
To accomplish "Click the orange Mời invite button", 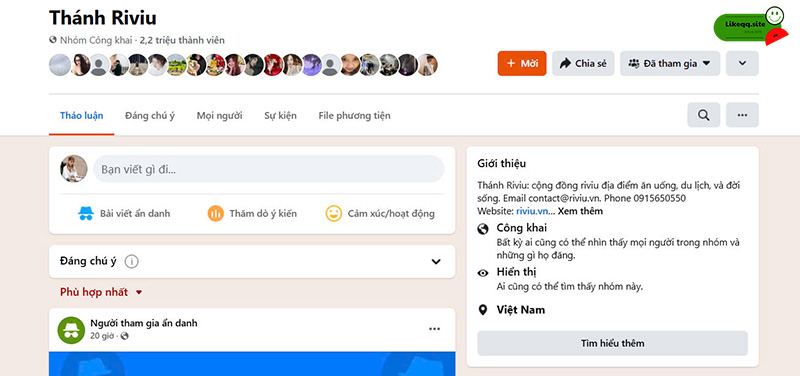I will click(521, 63).
